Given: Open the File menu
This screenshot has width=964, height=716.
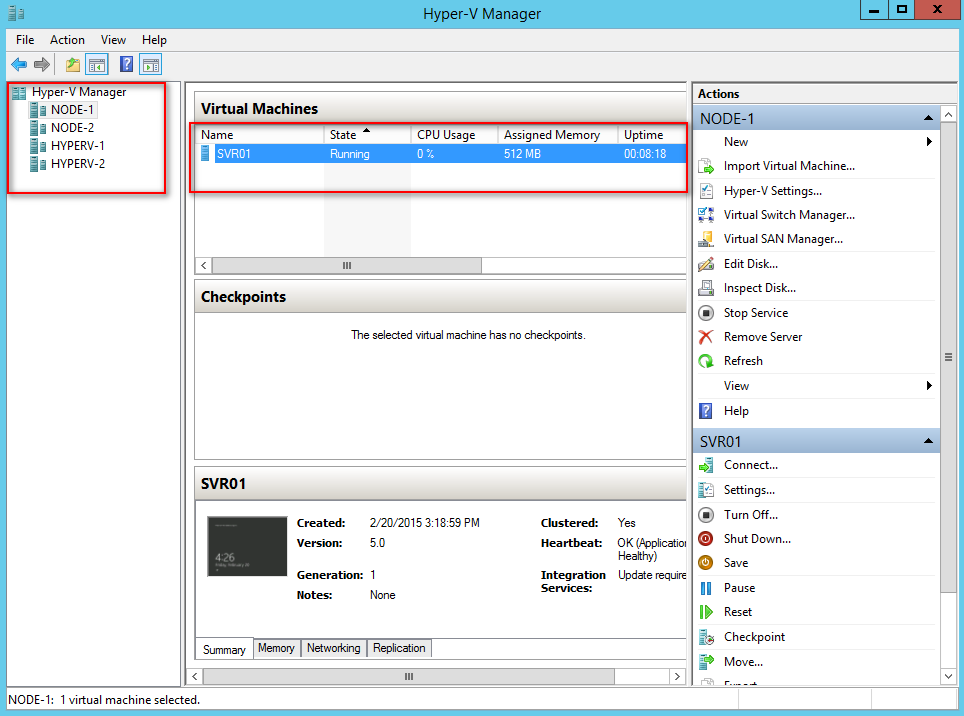Looking at the screenshot, I should (x=25, y=40).
